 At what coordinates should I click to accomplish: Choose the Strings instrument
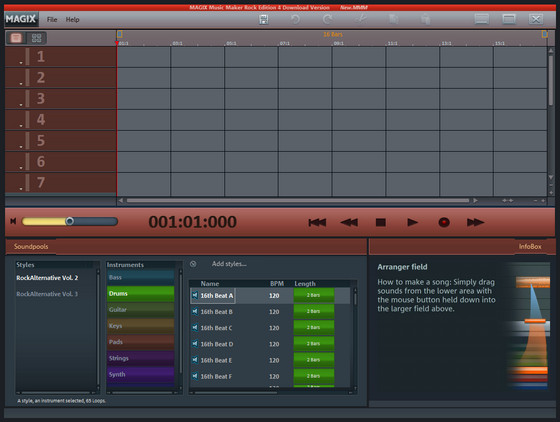(140, 358)
